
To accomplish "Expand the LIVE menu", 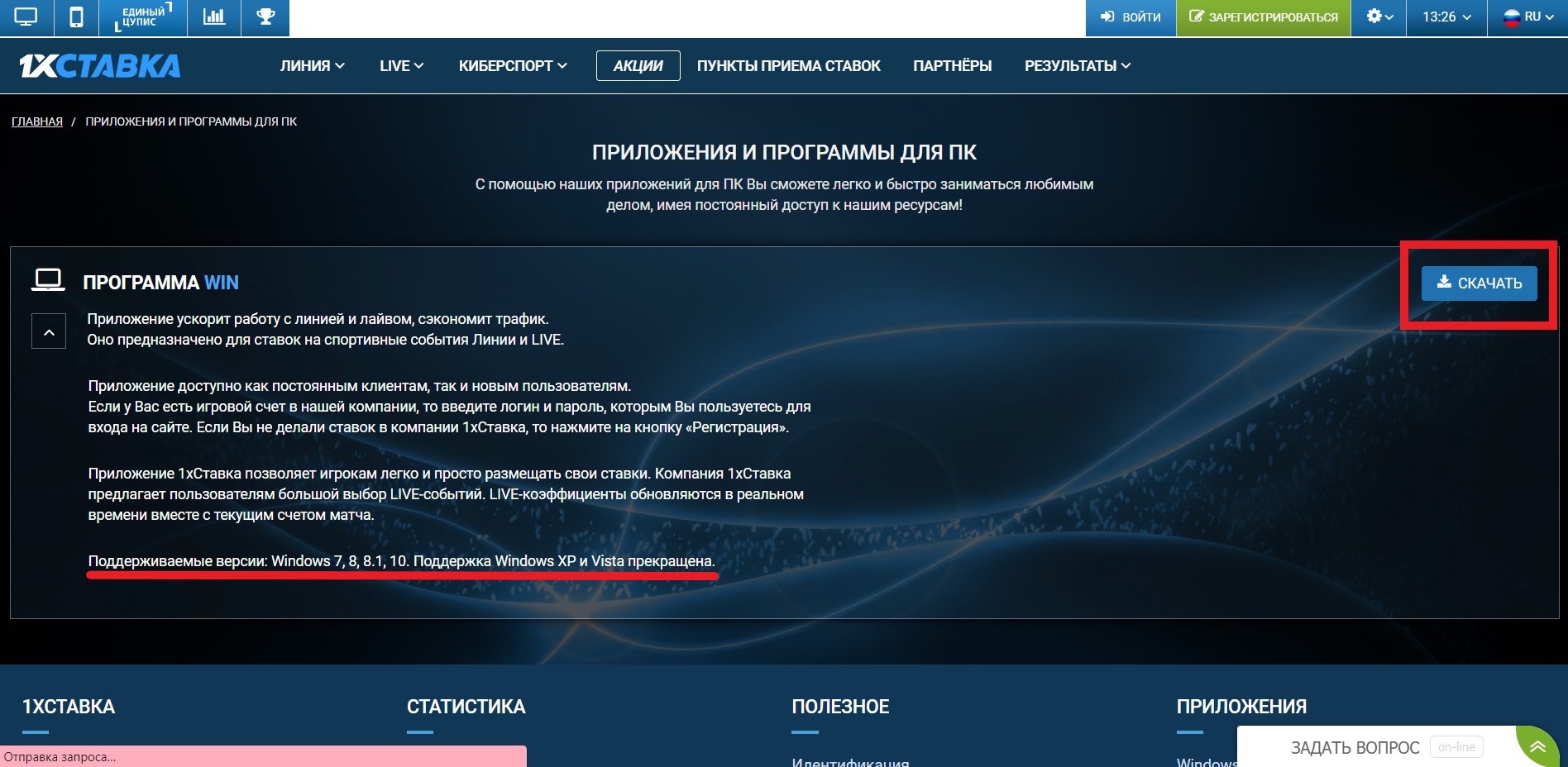I will coord(402,66).
